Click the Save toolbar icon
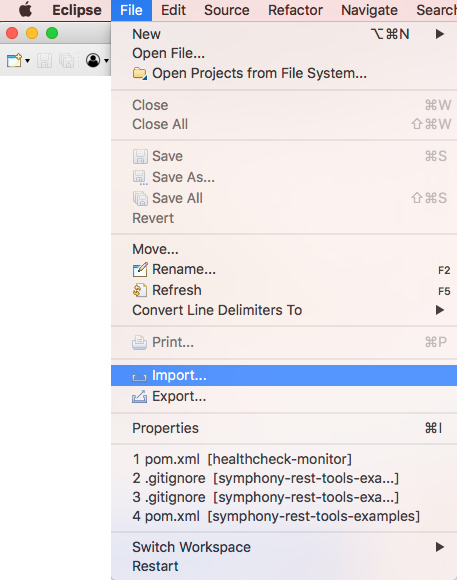This screenshot has width=457, height=580. click(x=44, y=60)
